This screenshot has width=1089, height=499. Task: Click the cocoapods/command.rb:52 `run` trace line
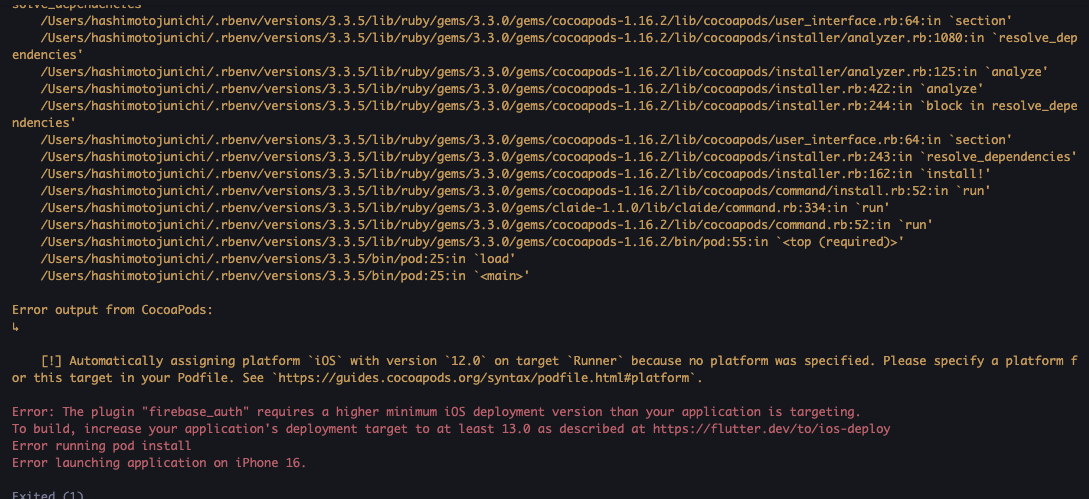click(x=487, y=224)
